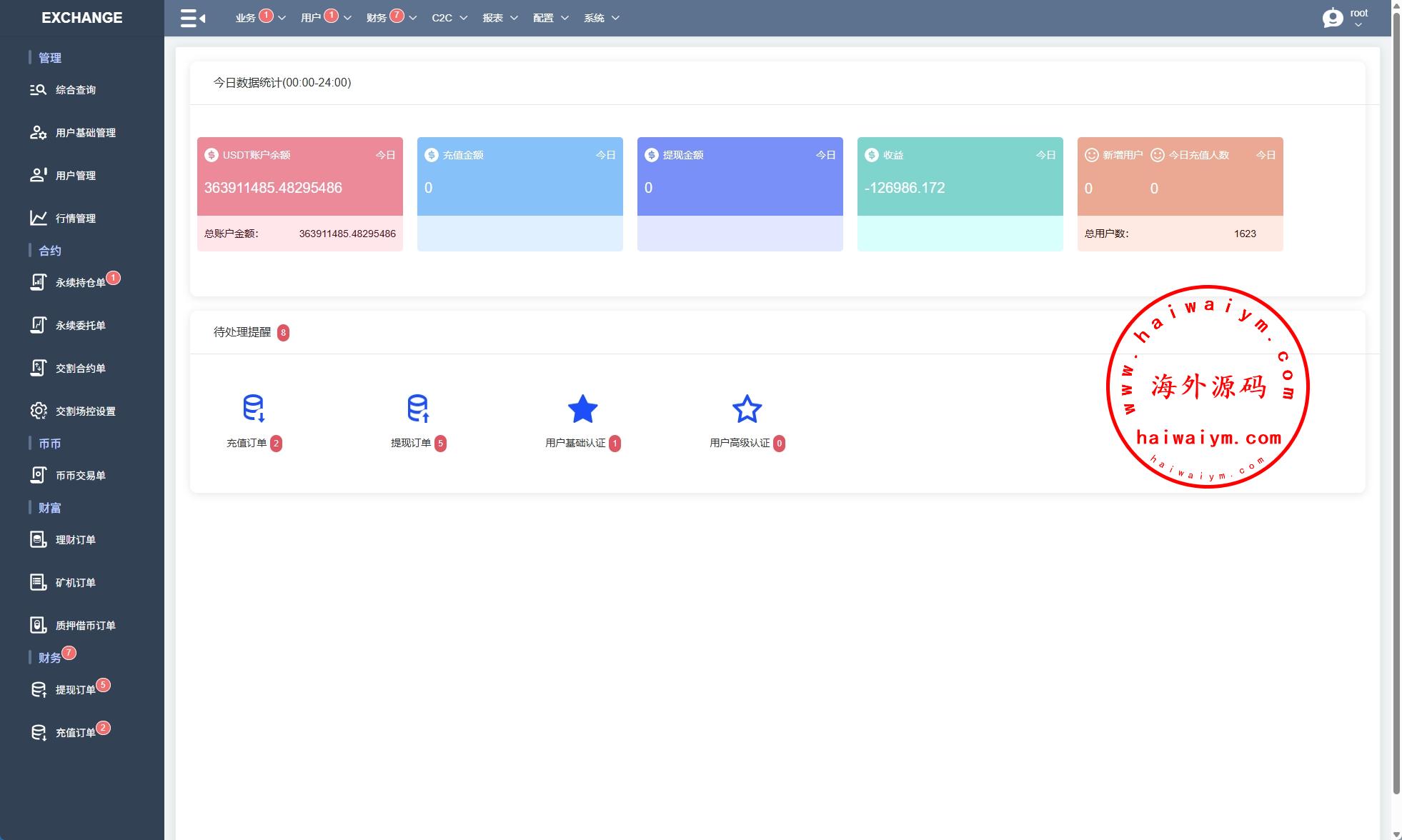This screenshot has width=1402, height=840.
Task: Click 用户基础管理 user-gear icon in sidebar
Action: point(38,133)
